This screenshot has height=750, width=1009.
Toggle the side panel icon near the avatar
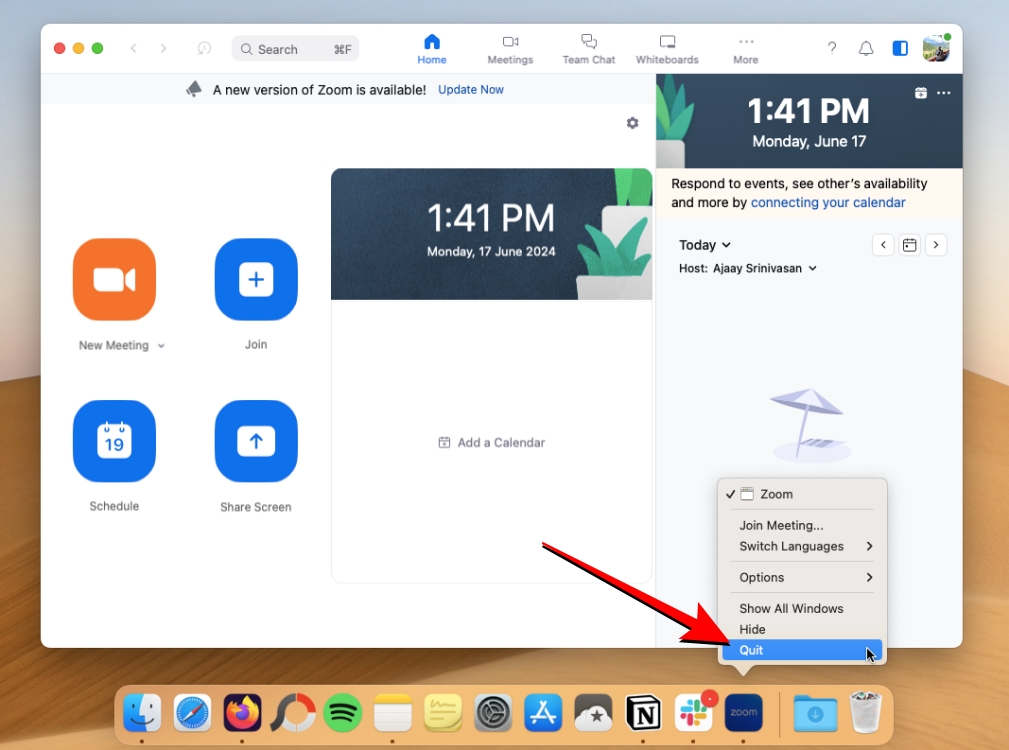(x=899, y=48)
